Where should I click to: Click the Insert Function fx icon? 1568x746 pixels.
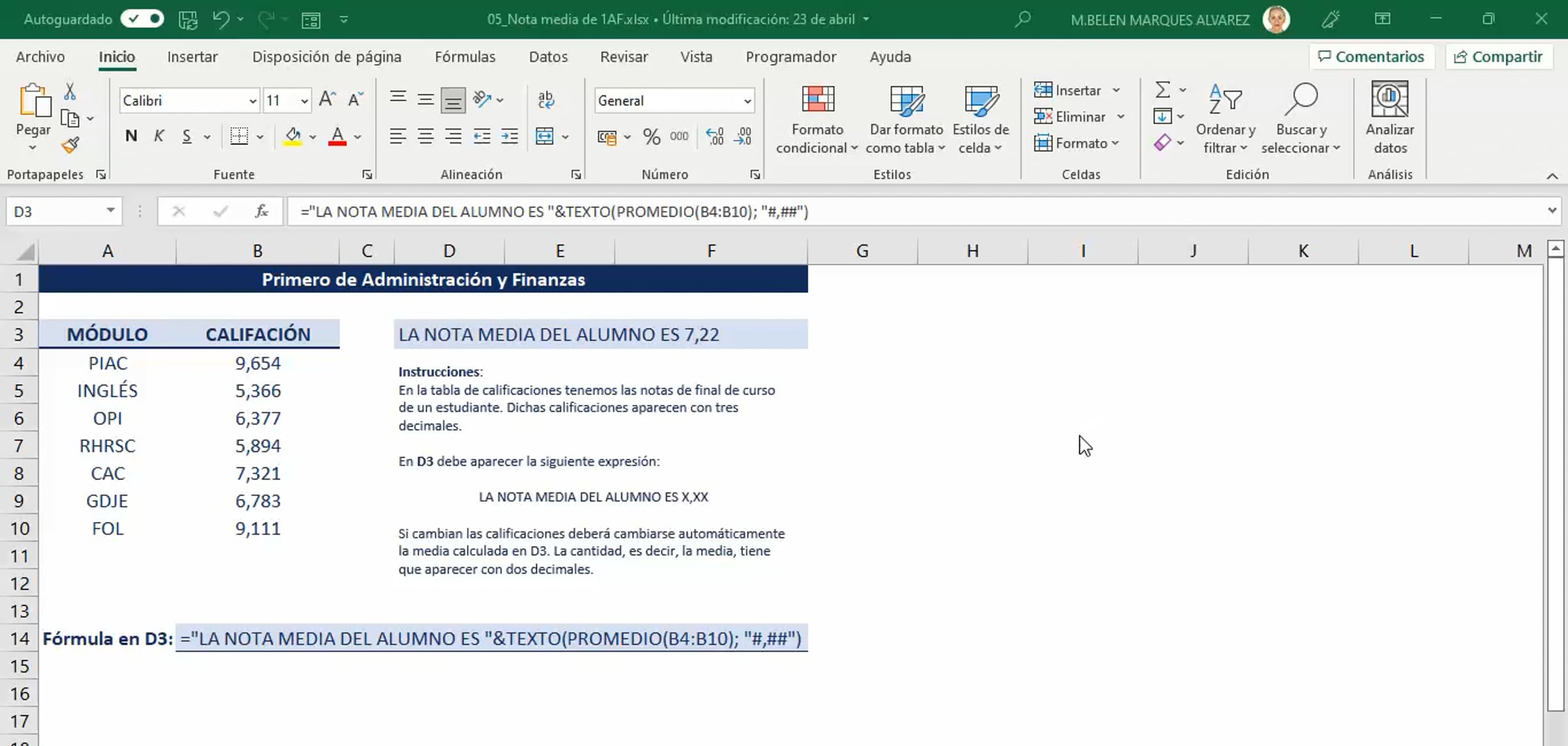(x=261, y=212)
